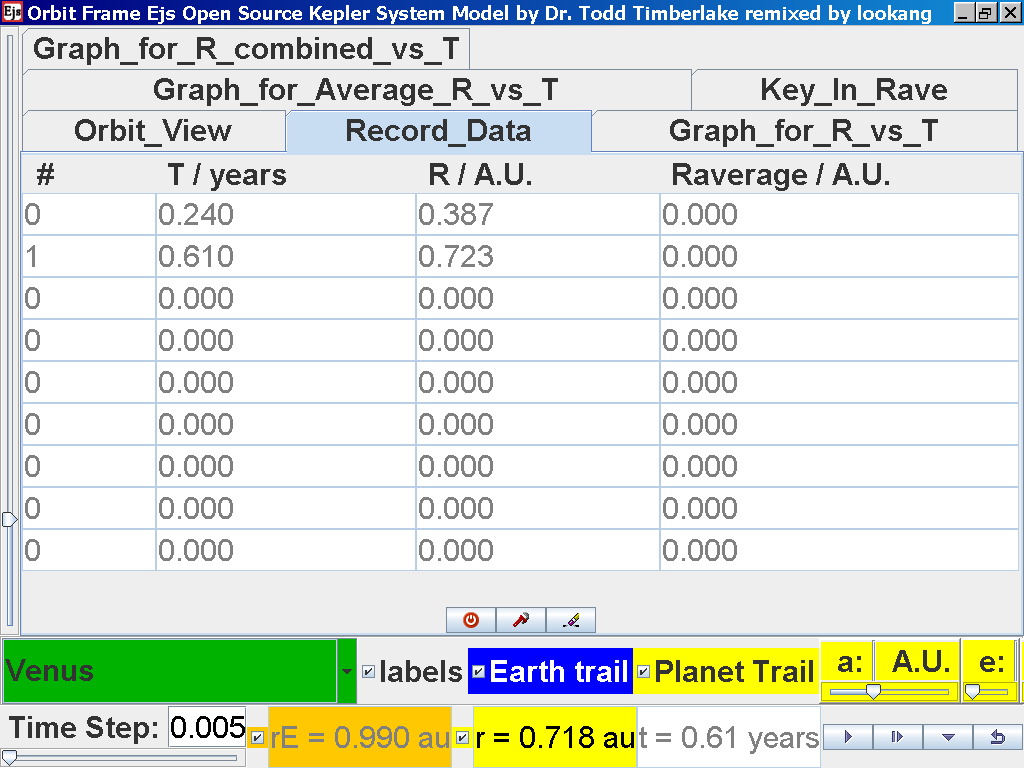Switch to the Orbit_View tab
The image size is (1024, 768).
click(153, 131)
